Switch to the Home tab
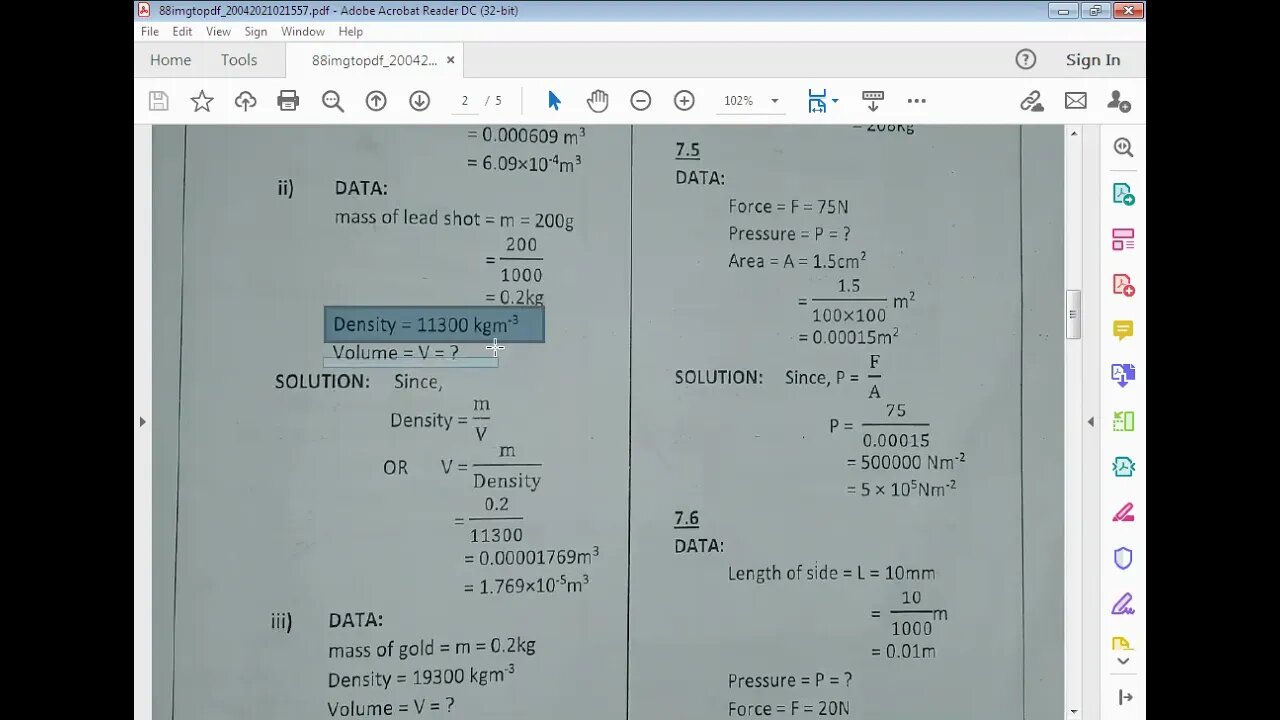 point(170,60)
